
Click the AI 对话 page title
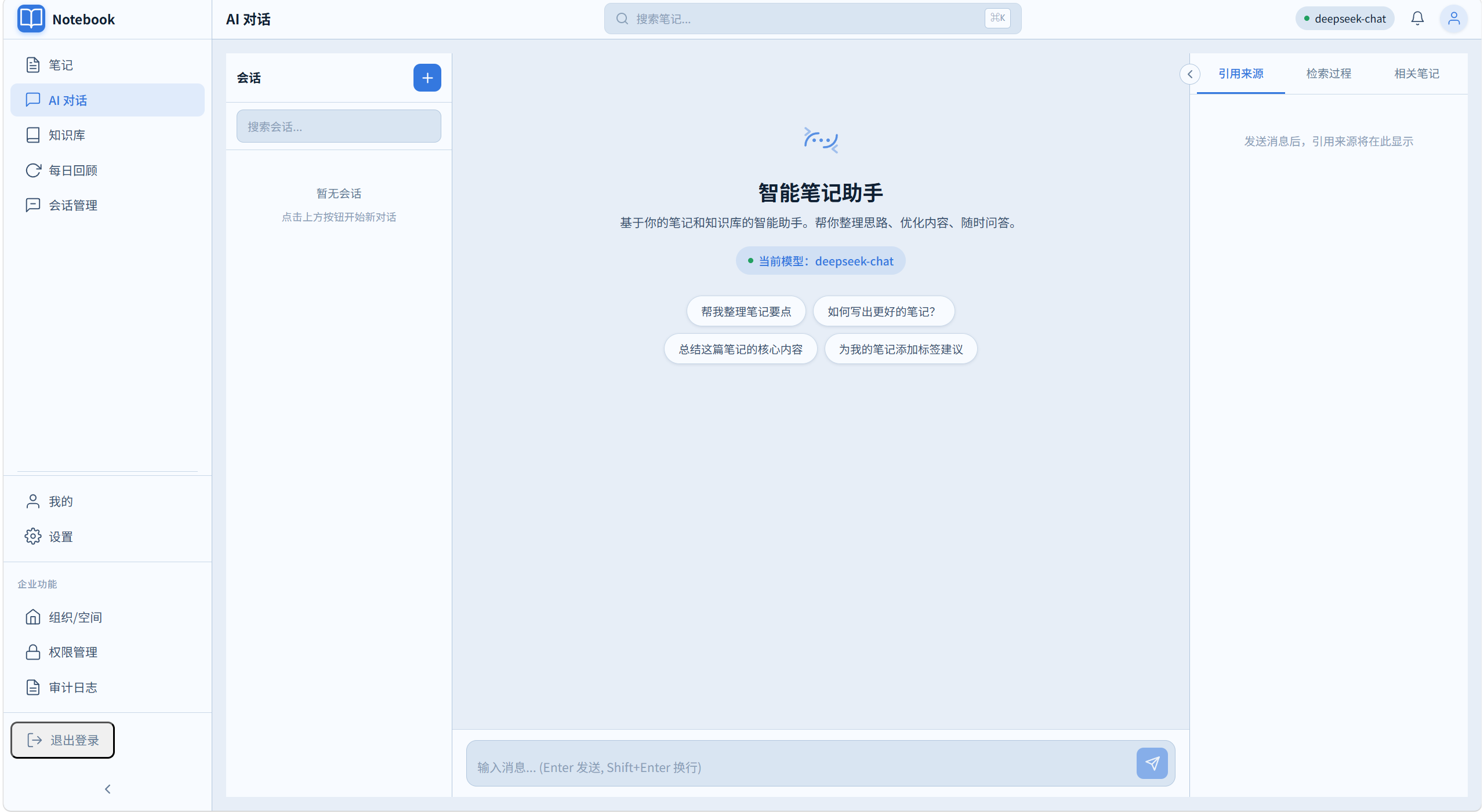[248, 19]
